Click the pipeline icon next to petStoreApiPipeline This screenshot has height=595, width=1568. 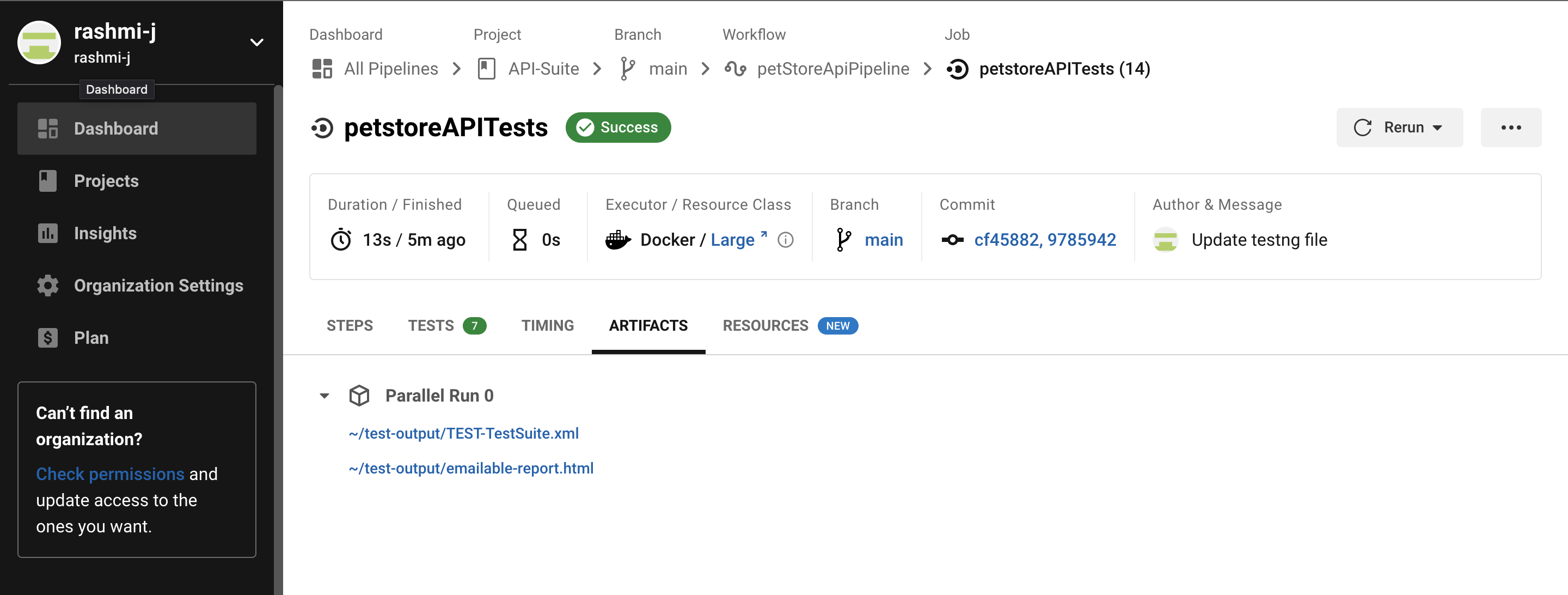pos(736,68)
